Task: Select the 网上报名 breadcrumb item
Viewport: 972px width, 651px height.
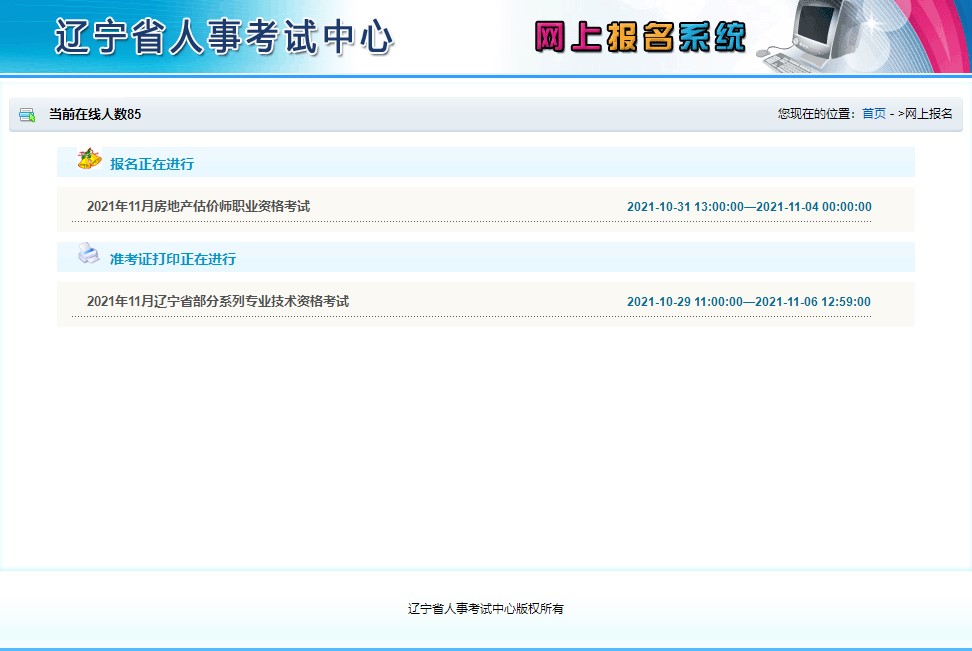Action: [x=928, y=114]
